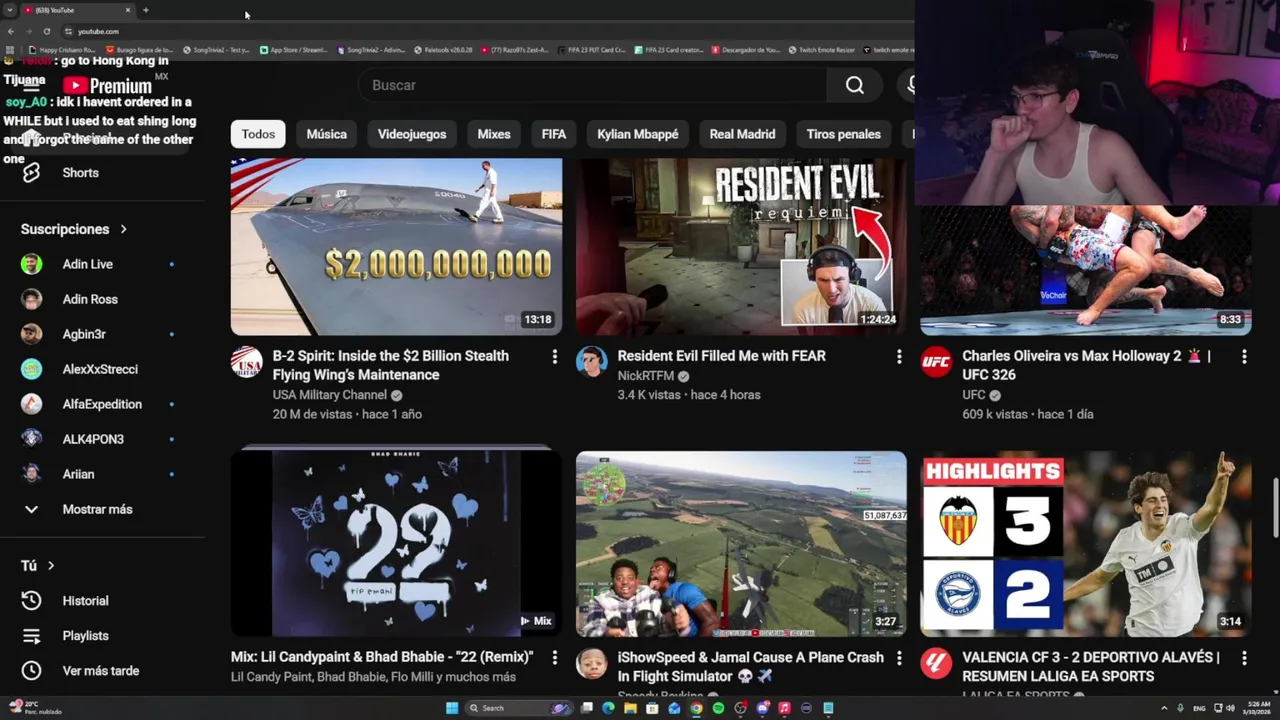Click LALIGA channel avatar under Valencia video

pyautogui.click(x=936, y=664)
